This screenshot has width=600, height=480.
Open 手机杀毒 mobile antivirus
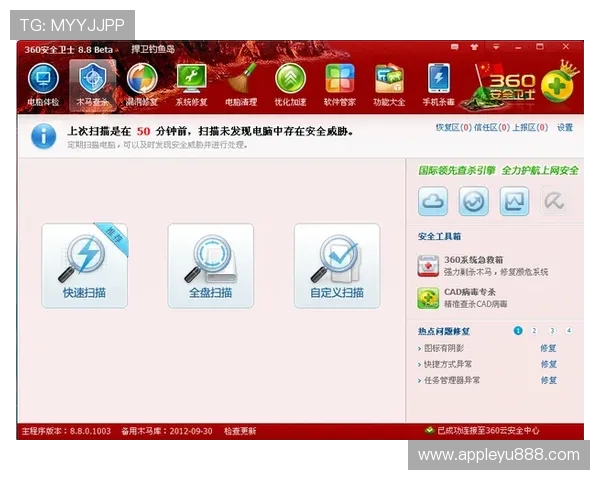(439, 85)
